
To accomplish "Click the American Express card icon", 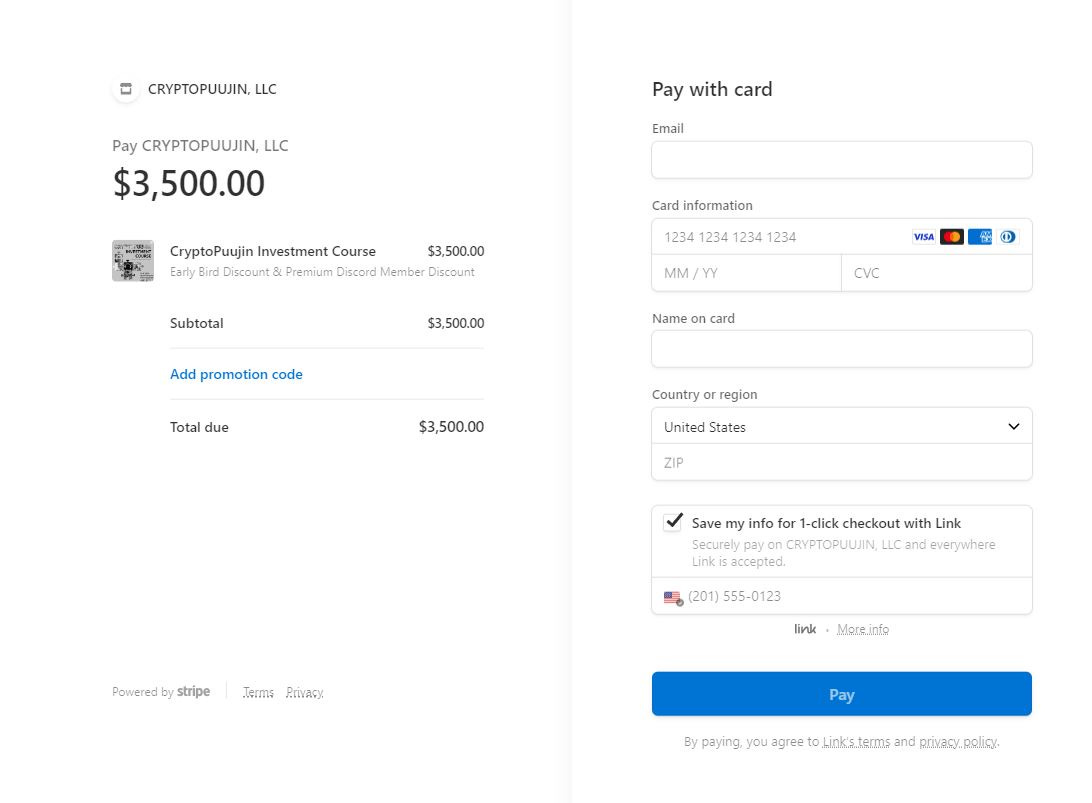I will point(979,237).
